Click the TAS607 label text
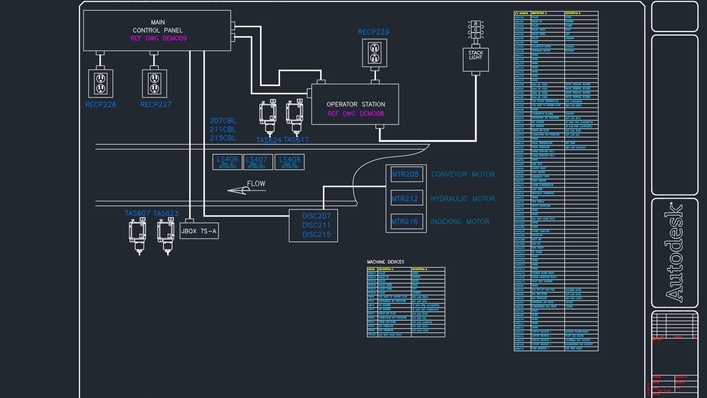This screenshot has width=707, height=398. (x=138, y=213)
